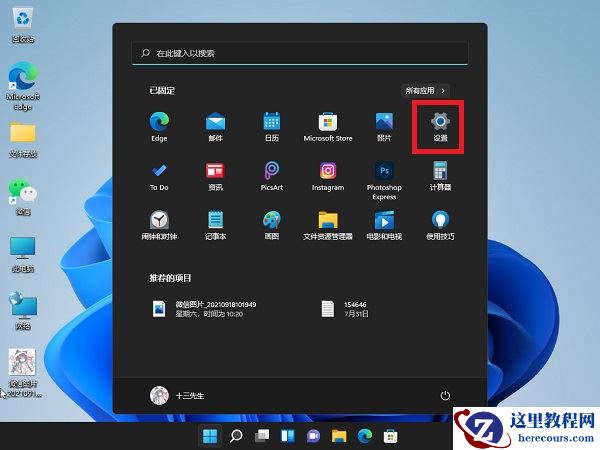Click the user account 十三先生
Screen dimensions: 600x450
pos(177,395)
